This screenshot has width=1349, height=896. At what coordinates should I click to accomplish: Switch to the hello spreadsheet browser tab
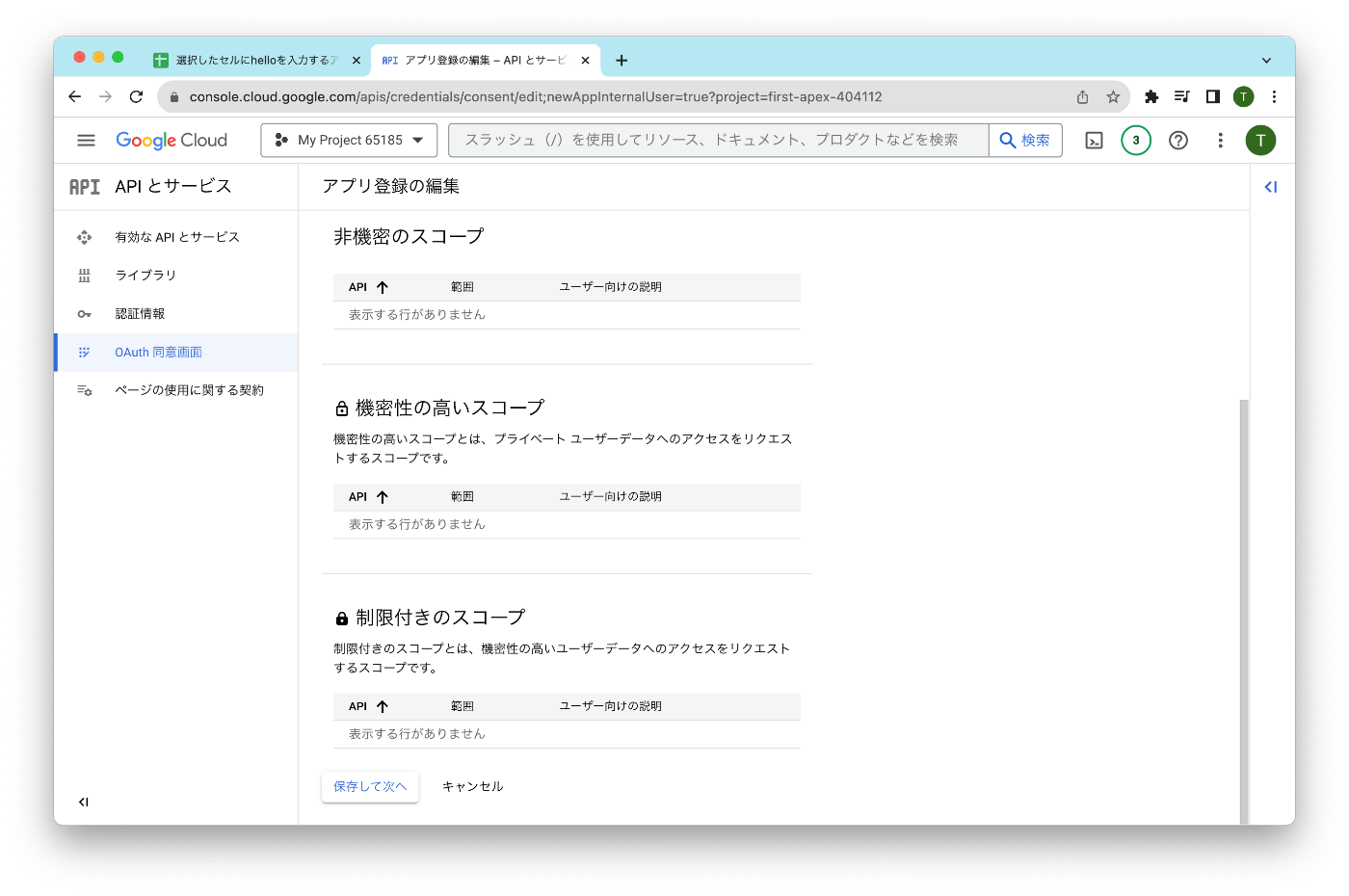point(256,60)
